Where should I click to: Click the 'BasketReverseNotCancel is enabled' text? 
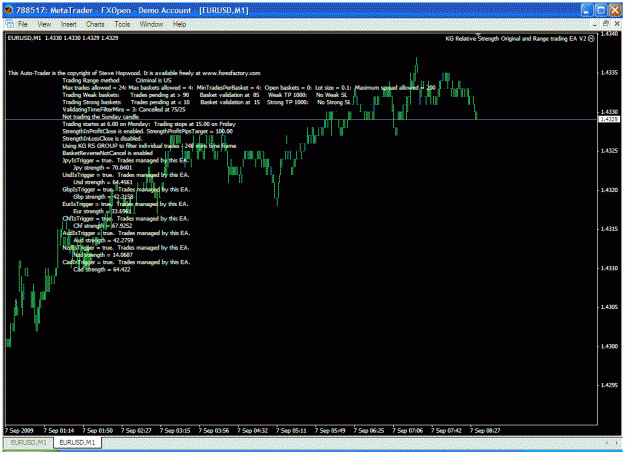(x=107, y=153)
